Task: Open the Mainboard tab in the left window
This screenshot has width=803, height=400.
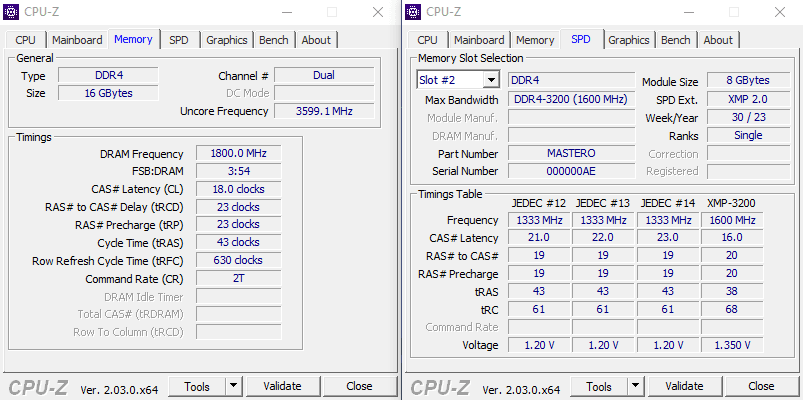Action: [77, 40]
